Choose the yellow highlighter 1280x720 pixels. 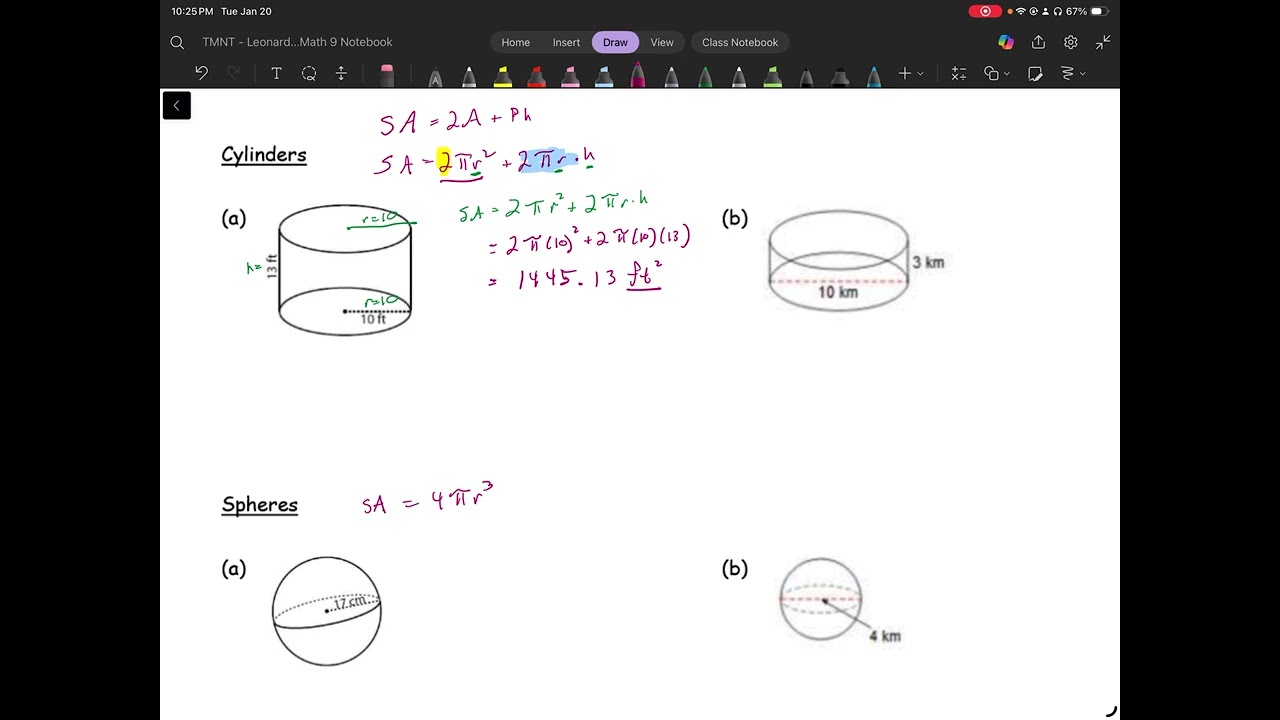click(x=502, y=76)
